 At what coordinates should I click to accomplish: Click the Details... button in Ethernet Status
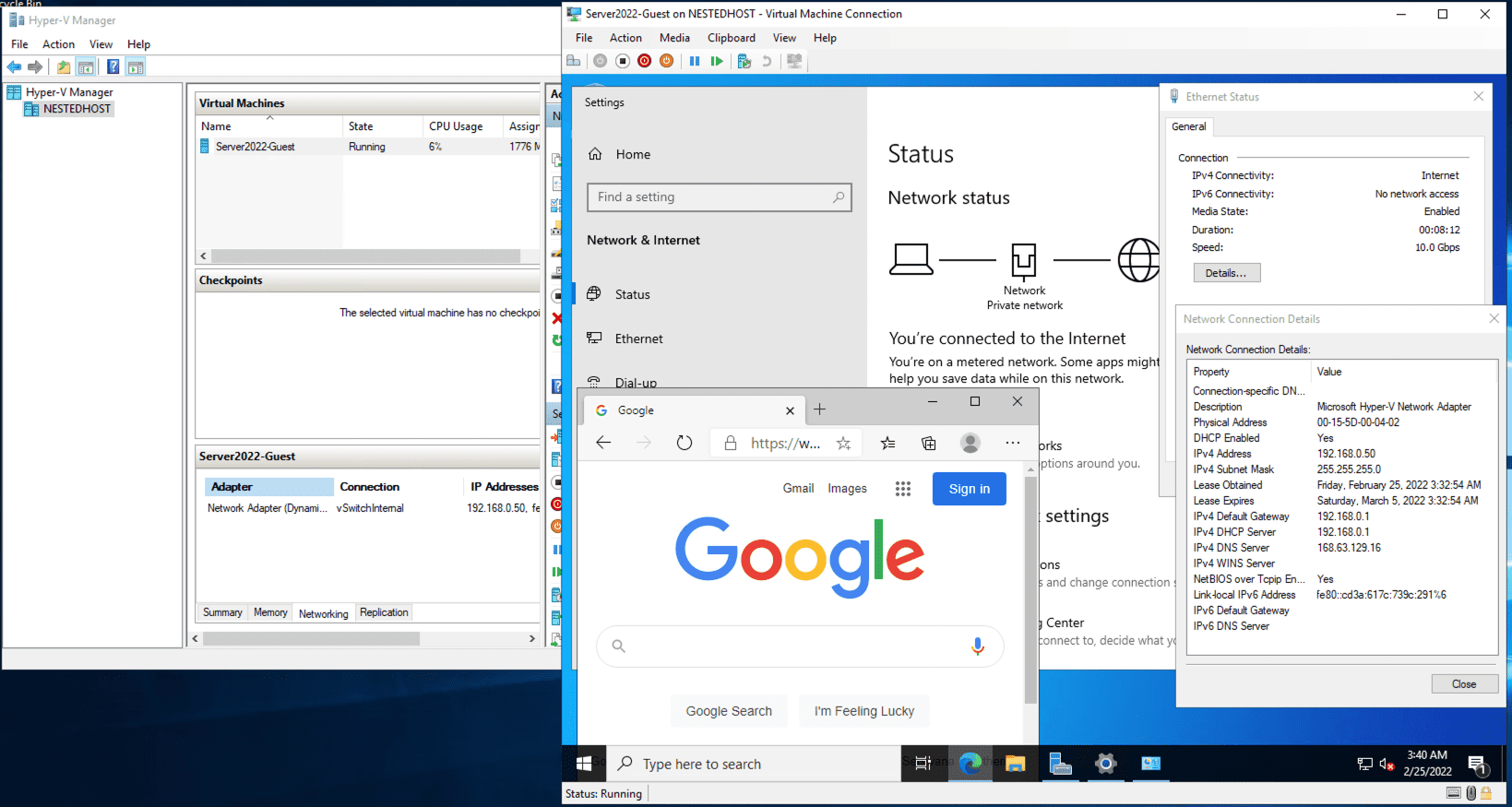coord(1226,273)
